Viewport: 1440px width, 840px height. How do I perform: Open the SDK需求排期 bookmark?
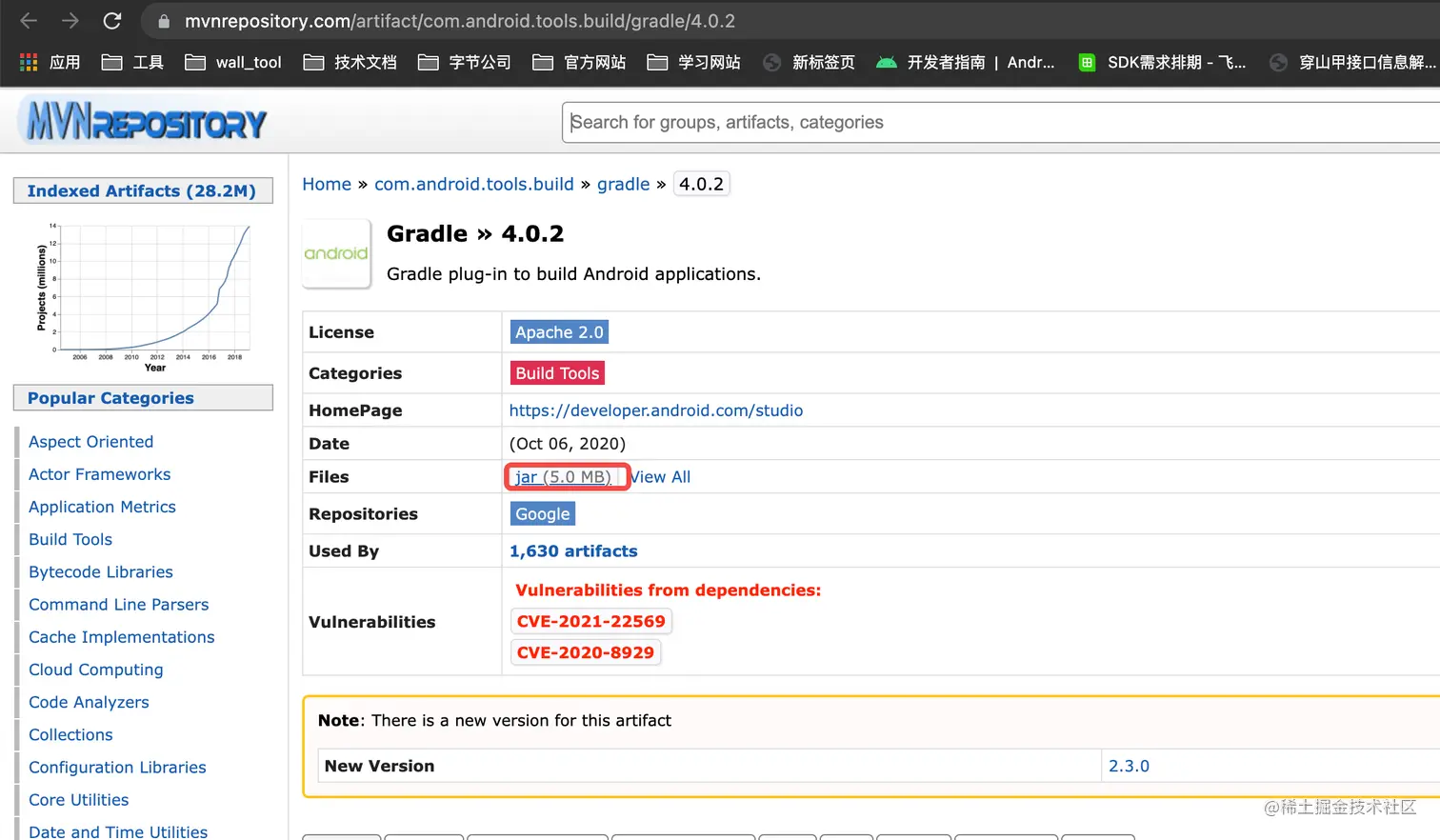point(1162,62)
